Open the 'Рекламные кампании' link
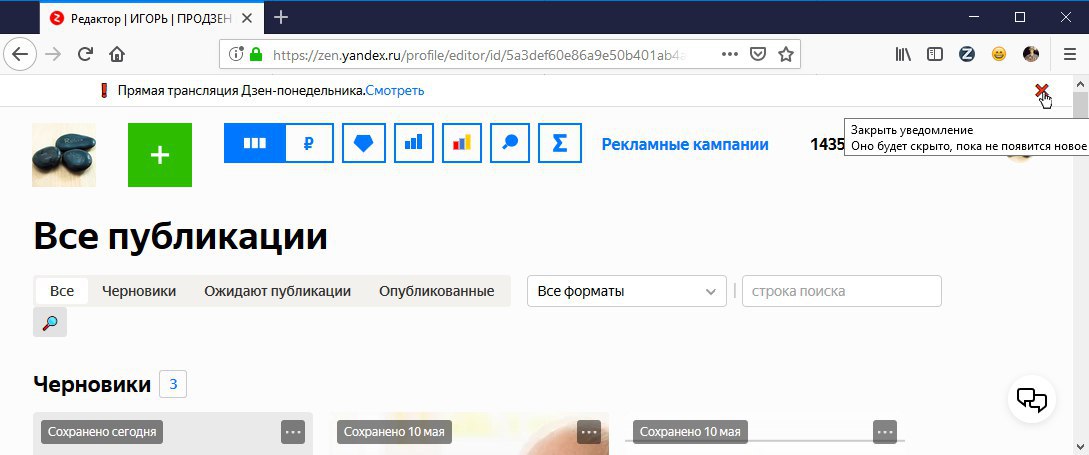 pos(685,144)
